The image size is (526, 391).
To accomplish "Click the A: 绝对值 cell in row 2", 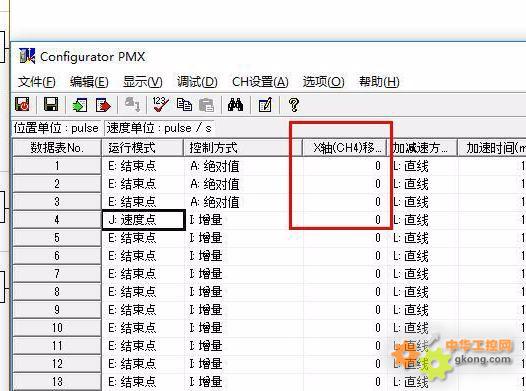I will click(244, 184).
